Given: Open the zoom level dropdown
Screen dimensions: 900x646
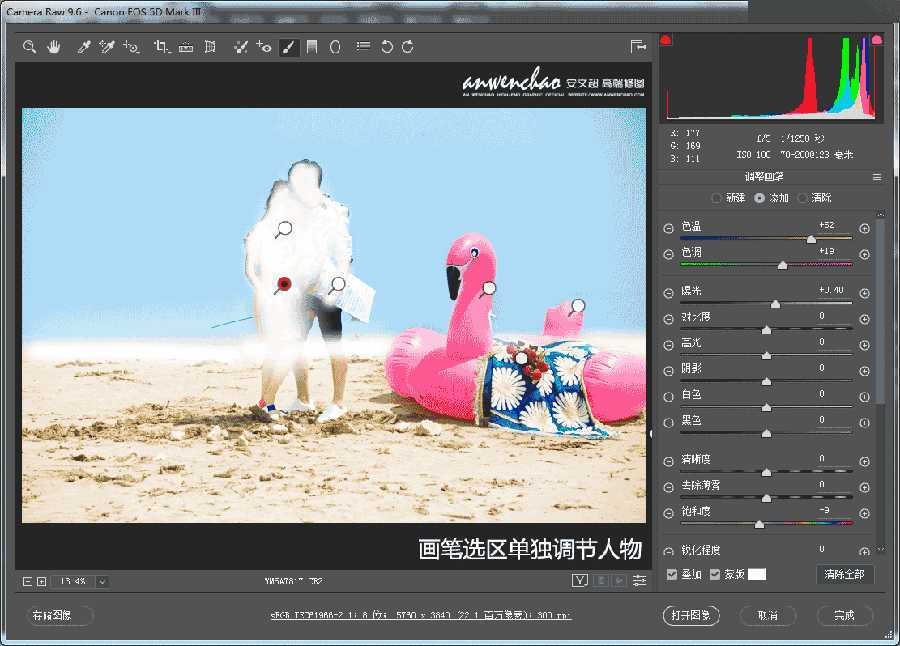Looking at the screenshot, I should pyautogui.click(x=100, y=581).
